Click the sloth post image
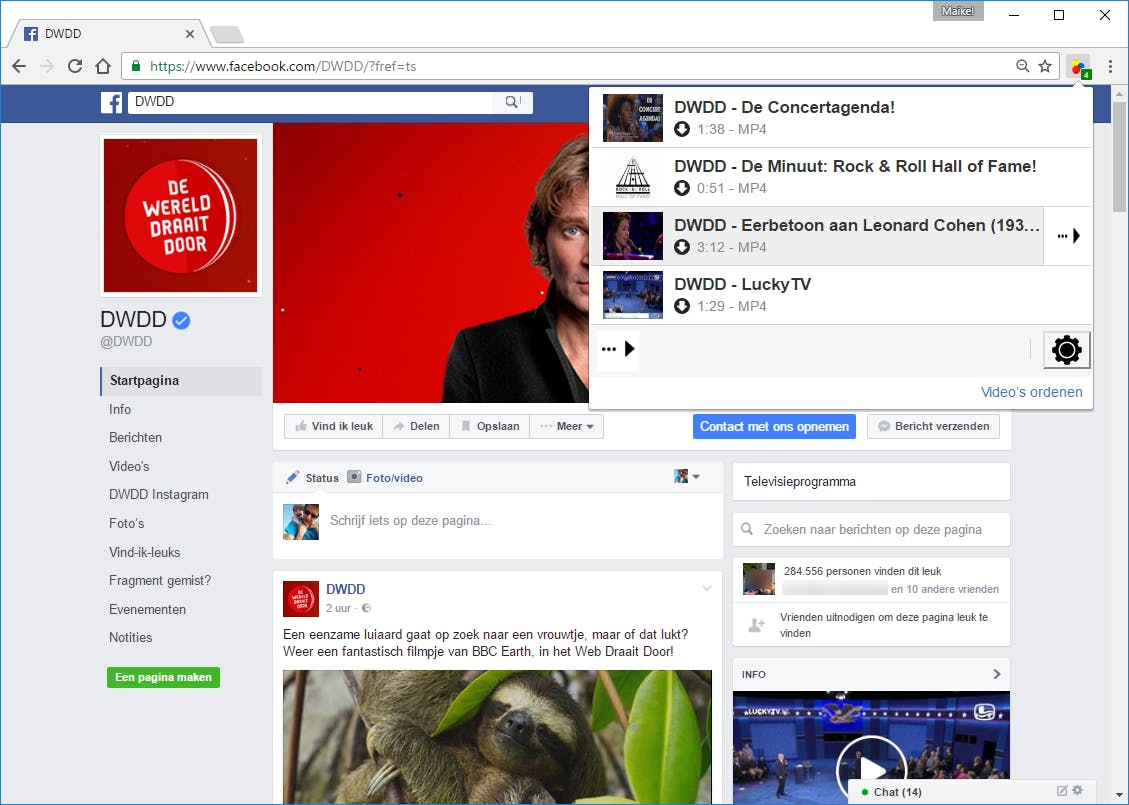 [497, 737]
